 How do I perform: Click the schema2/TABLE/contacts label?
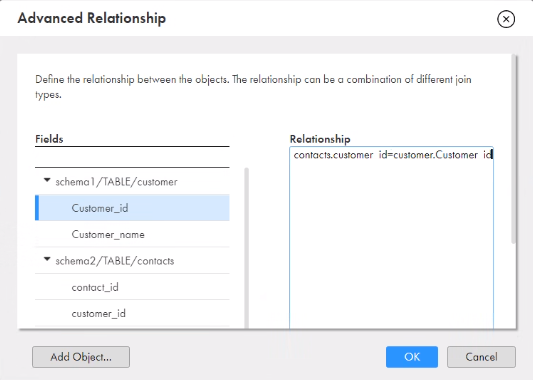tap(115, 261)
